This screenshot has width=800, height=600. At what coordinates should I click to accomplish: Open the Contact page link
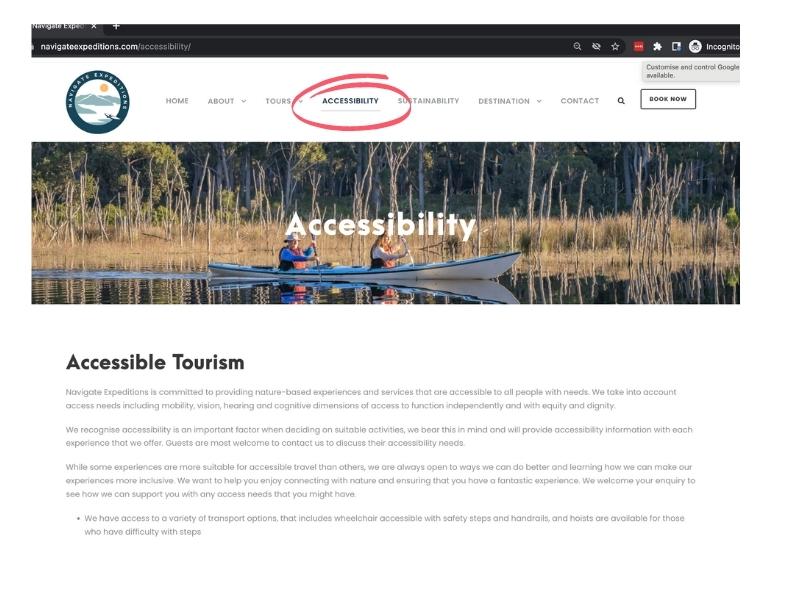click(580, 101)
